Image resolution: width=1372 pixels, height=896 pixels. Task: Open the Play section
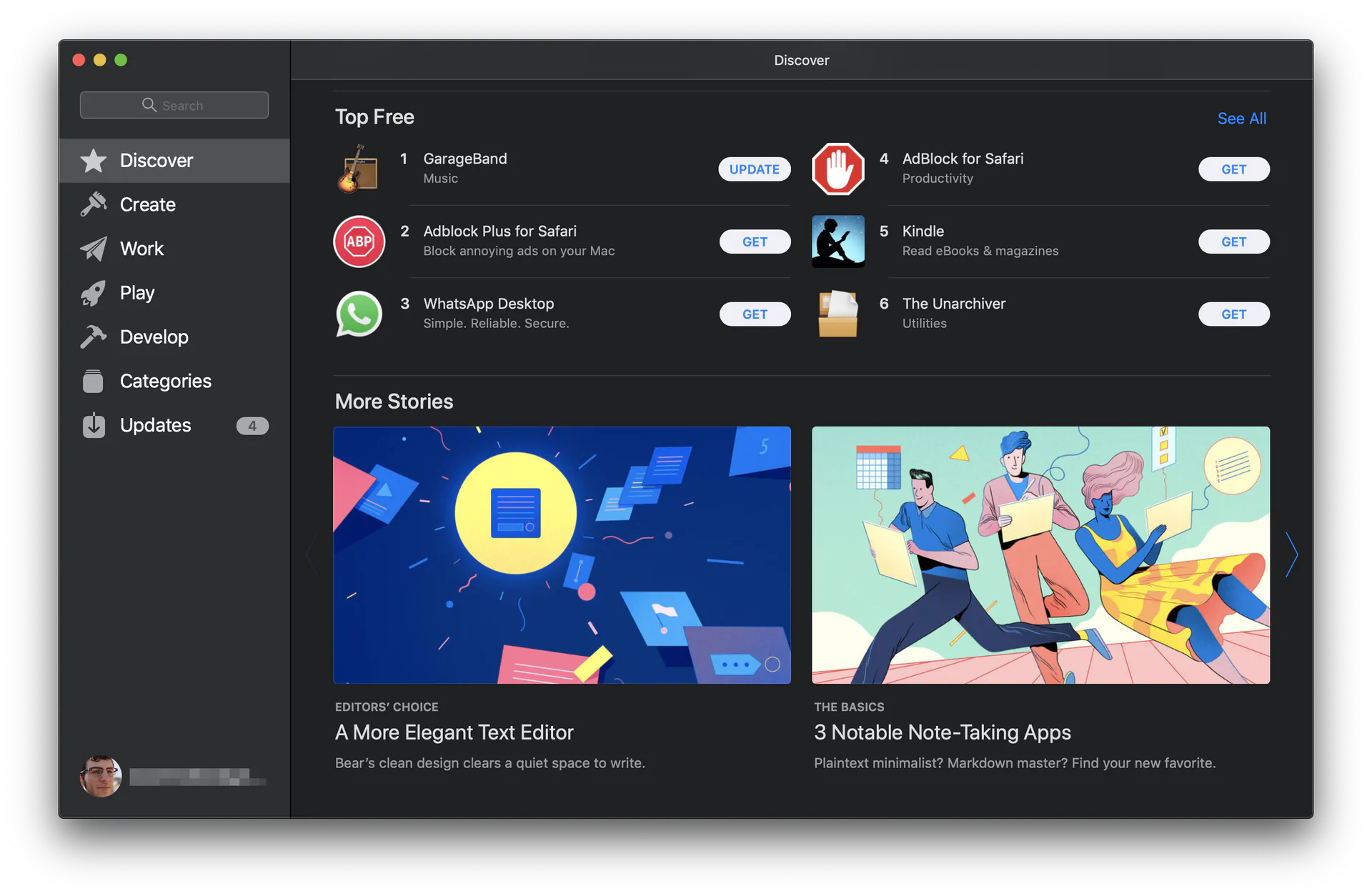click(174, 293)
